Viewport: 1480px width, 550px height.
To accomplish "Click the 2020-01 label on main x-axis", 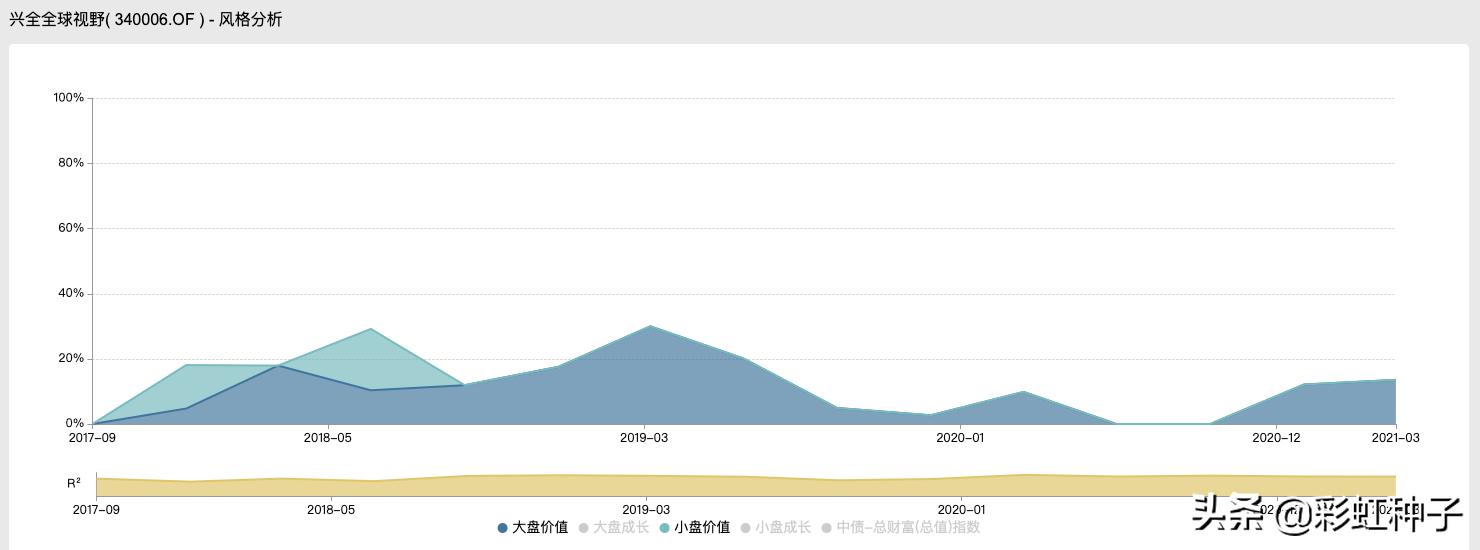I will point(960,438).
